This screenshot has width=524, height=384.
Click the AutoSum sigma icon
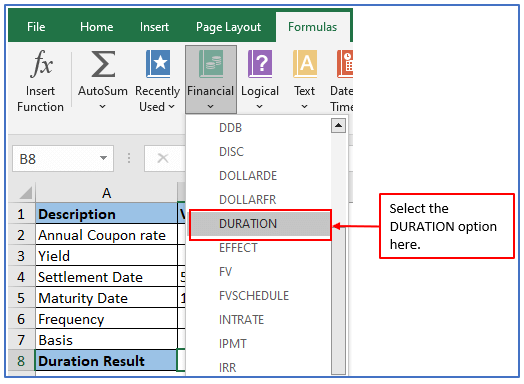103,64
